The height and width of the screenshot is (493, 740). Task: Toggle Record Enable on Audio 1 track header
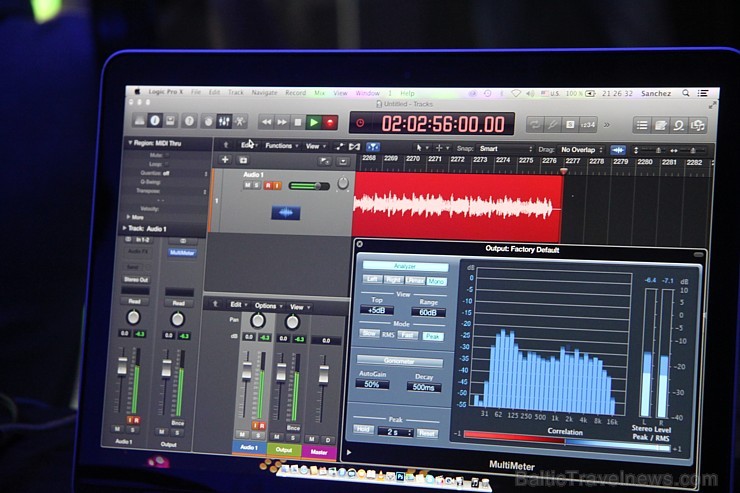pyautogui.click(x=268, y=186)
